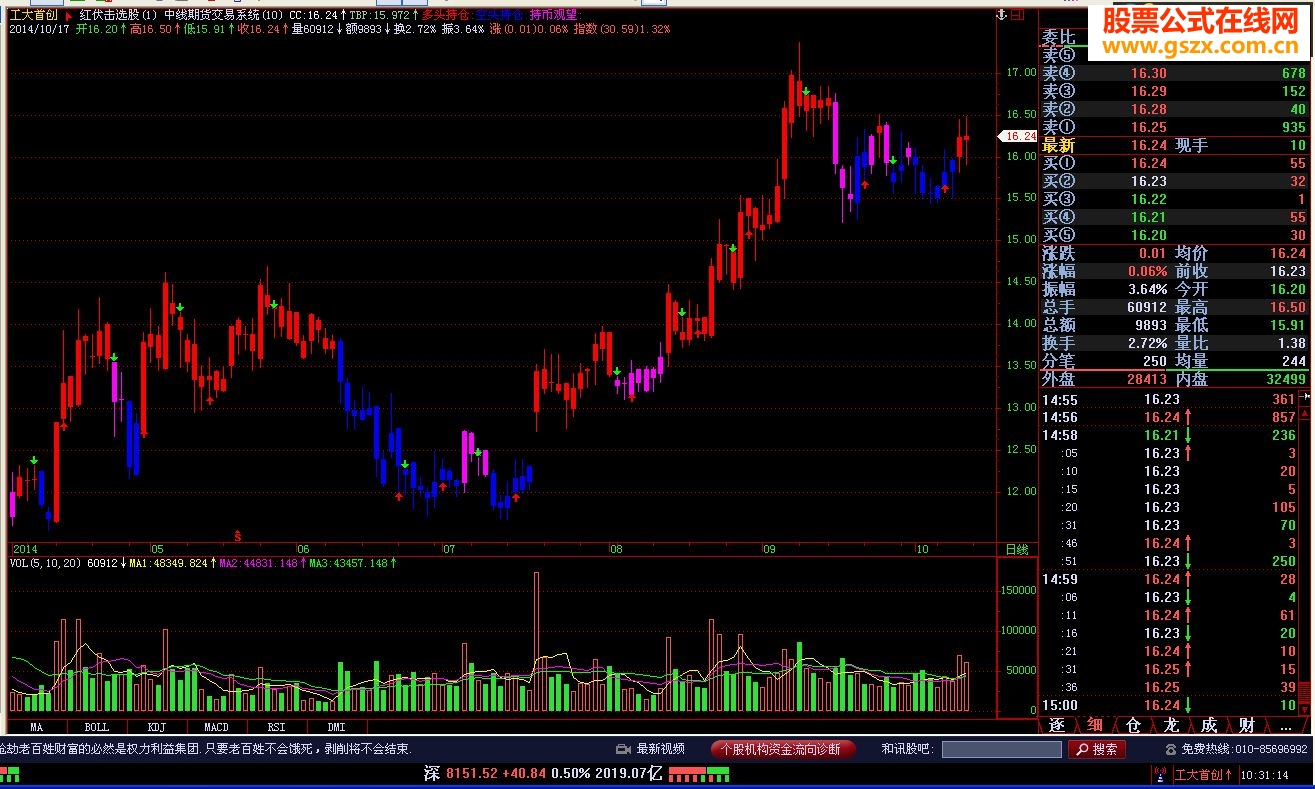
Task: Click the 卖④ order row price 16.30
Action: pos(1148,73)
